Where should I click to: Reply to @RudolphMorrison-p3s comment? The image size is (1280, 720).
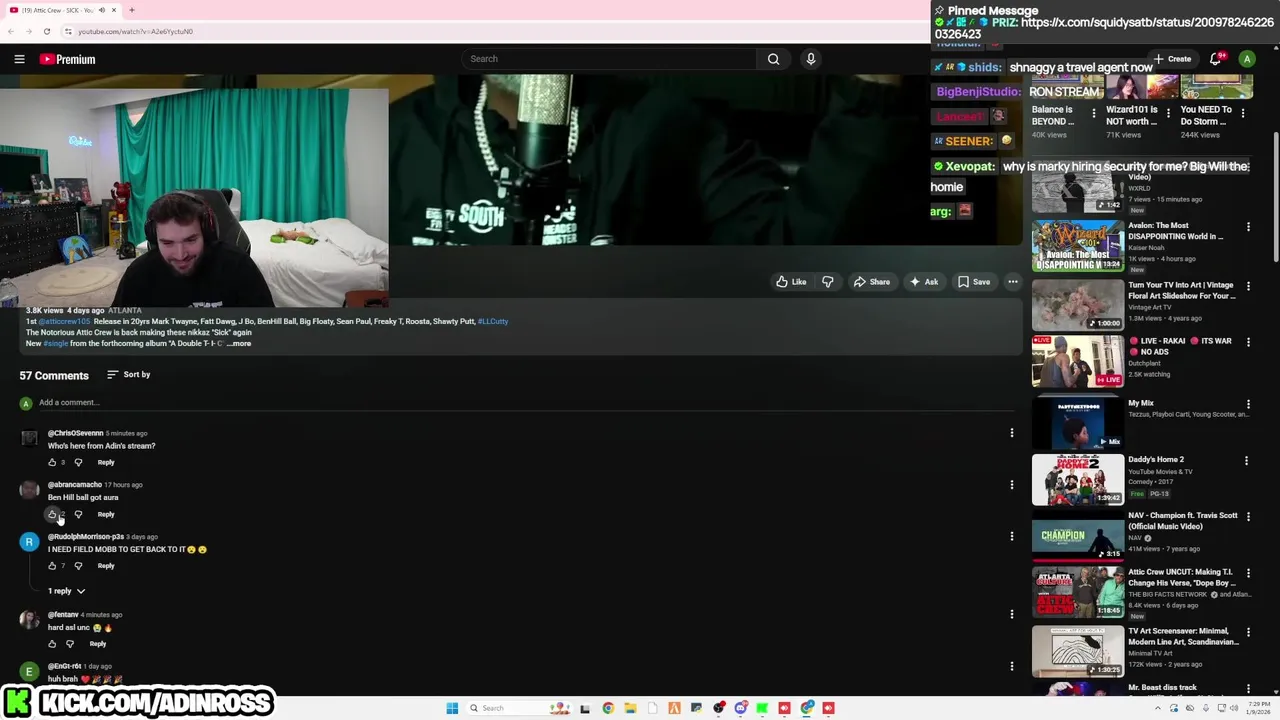click(x=106, y=566)
